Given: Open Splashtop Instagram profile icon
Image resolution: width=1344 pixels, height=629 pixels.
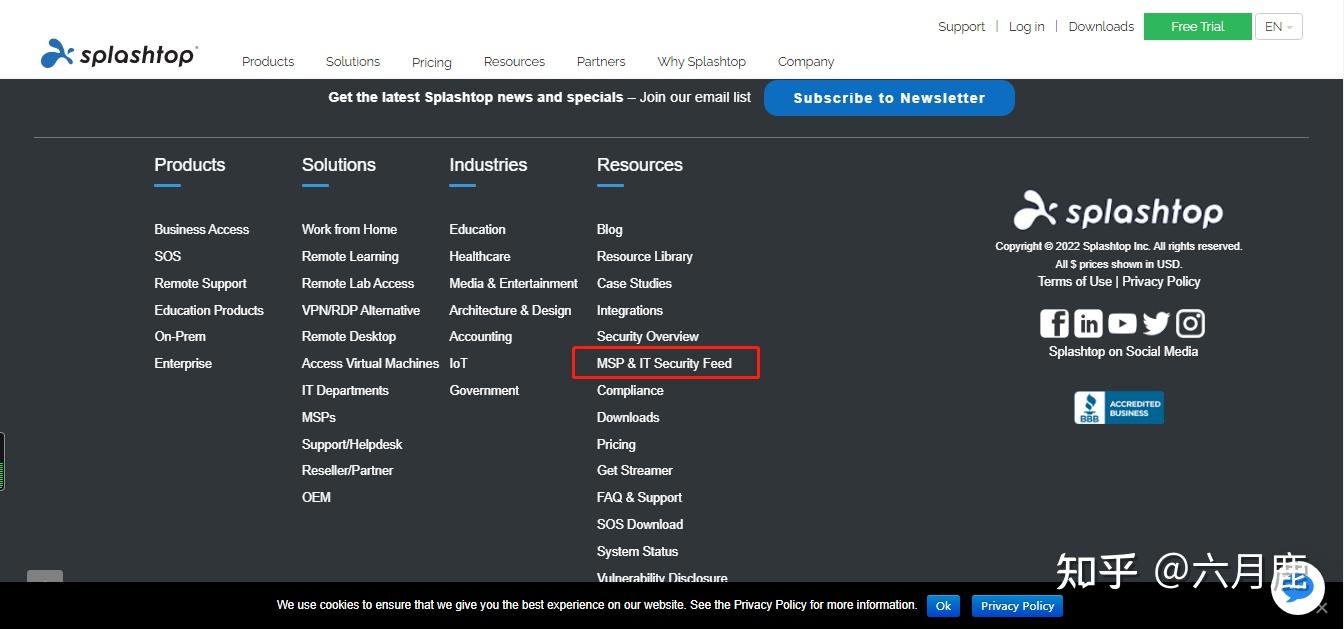Looking at the screenshot, I should [x=1190, y=323].
